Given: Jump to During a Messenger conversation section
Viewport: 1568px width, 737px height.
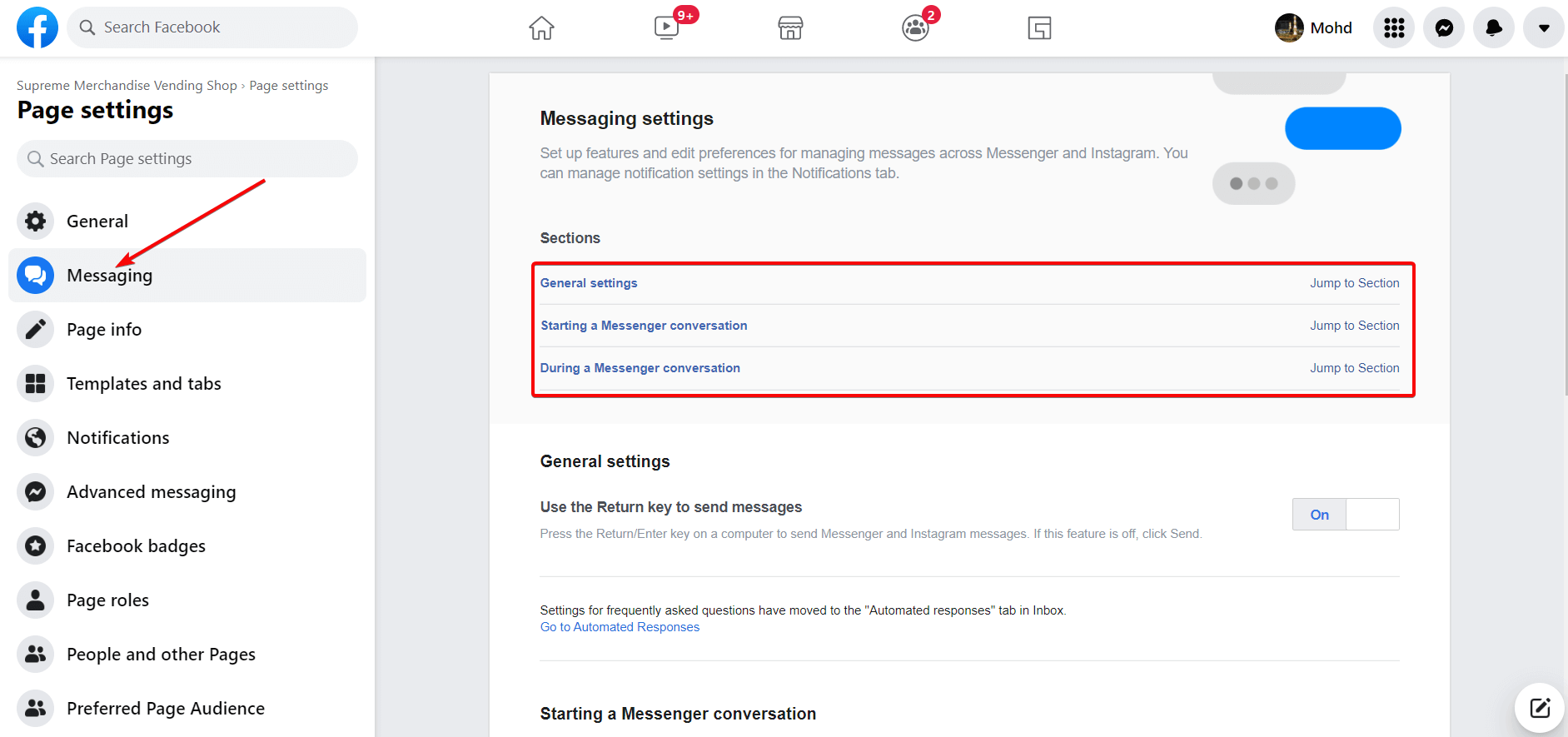Looking at the screenshot, I should click(1355, 368).
